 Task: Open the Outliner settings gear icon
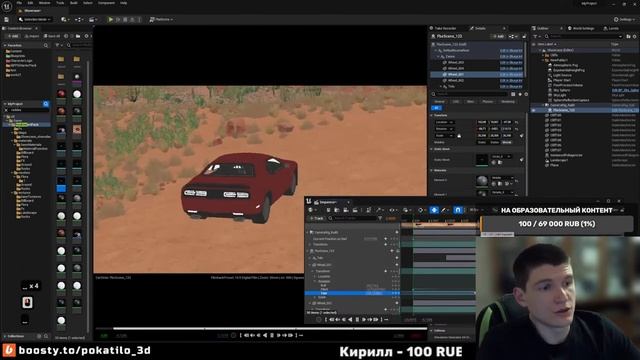[x=634, y=36]
